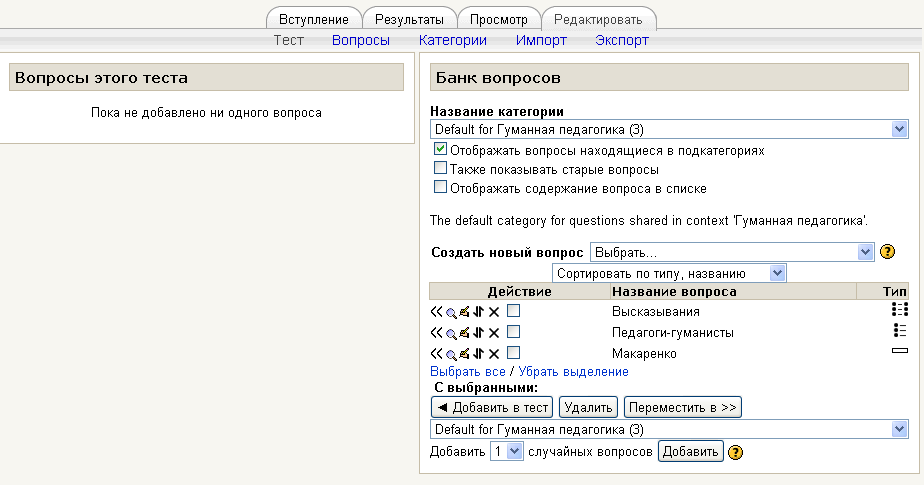Click move icon for Высказывания question
The width and height of the screenshot is (924, 485).
pyautogui.click(x=478, y=311)
